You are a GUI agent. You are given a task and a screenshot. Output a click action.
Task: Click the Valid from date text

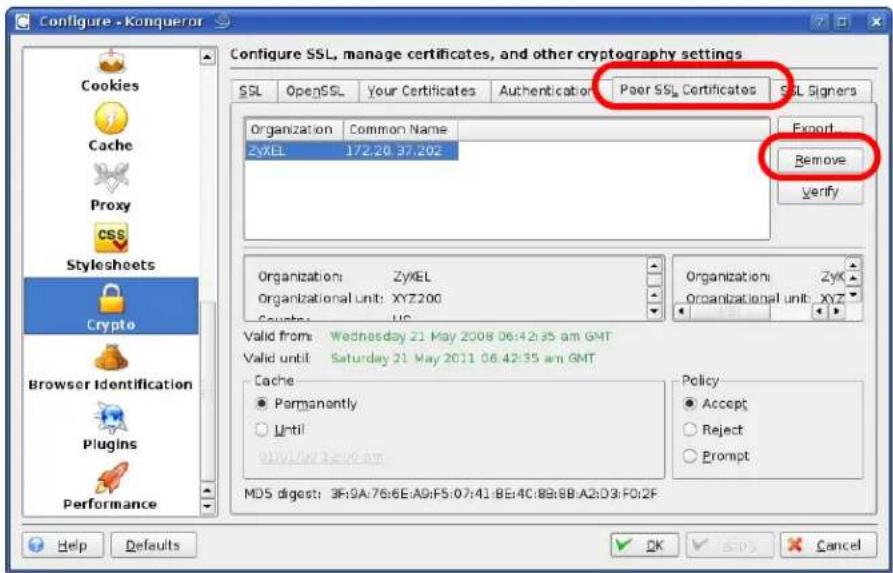point(470,336)
